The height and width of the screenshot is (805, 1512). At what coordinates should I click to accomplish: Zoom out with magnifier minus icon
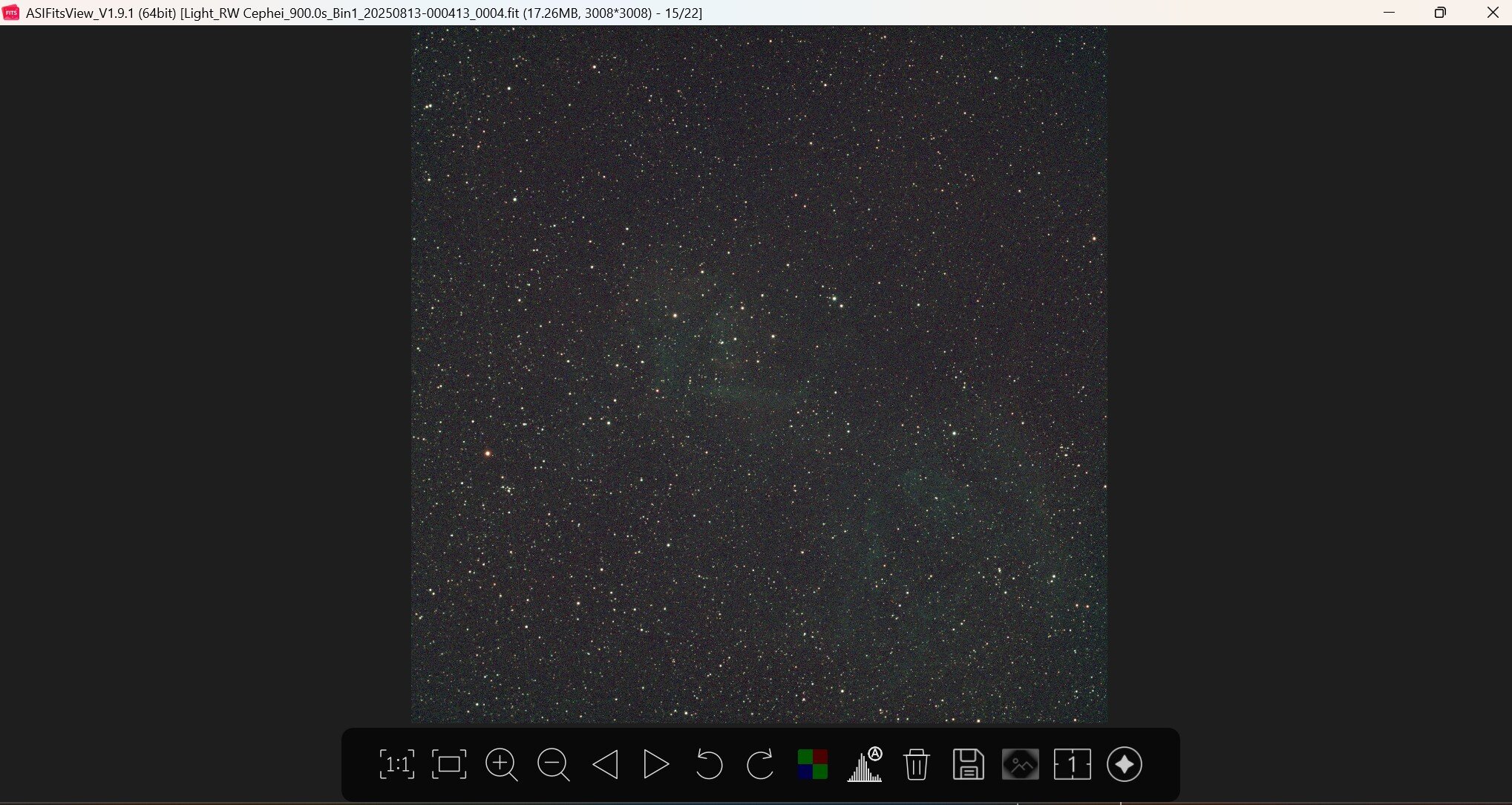(x=553, y=764)
